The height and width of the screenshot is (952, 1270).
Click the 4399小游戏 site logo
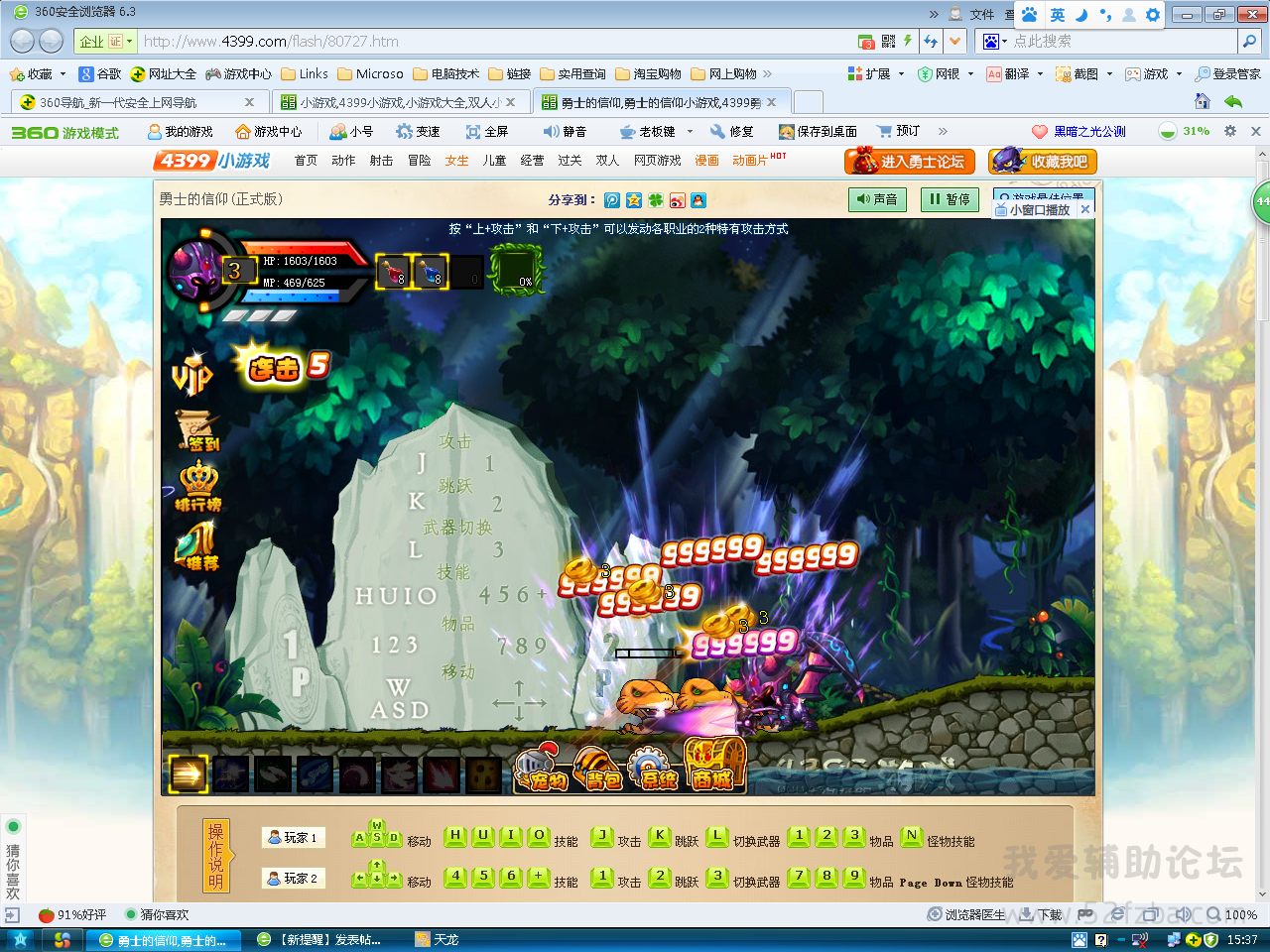[211, 161]
